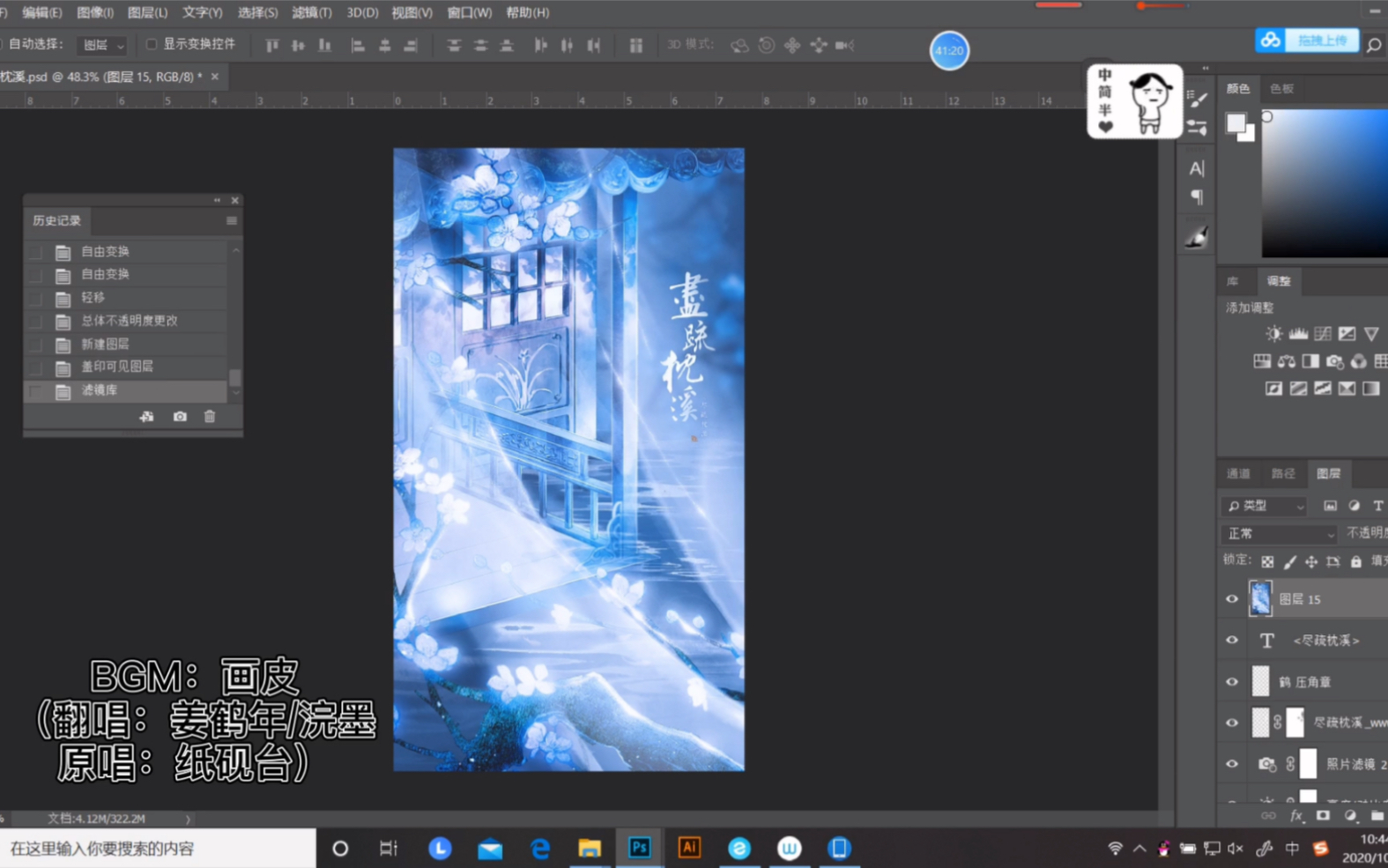Open the Character panel icon
The image size is (1388, 868).
1196,168
